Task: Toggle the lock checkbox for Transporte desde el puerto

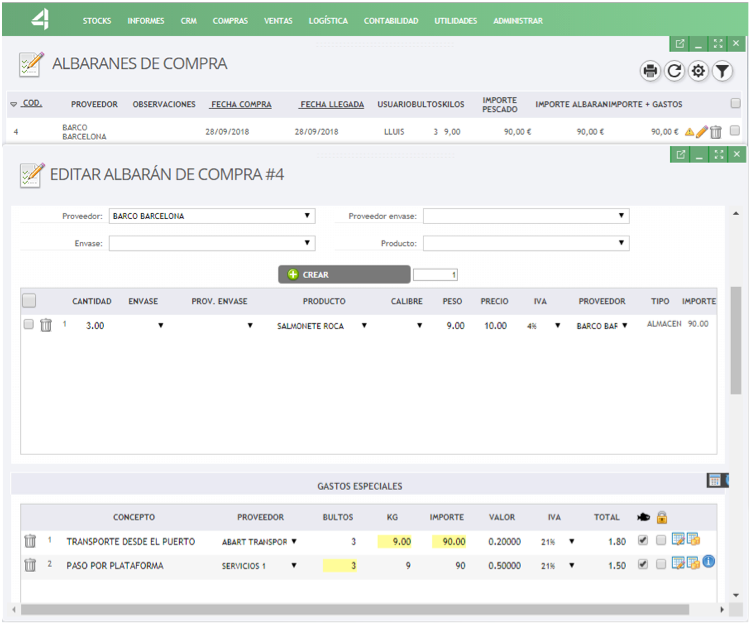Action: [x=661, y=540]
